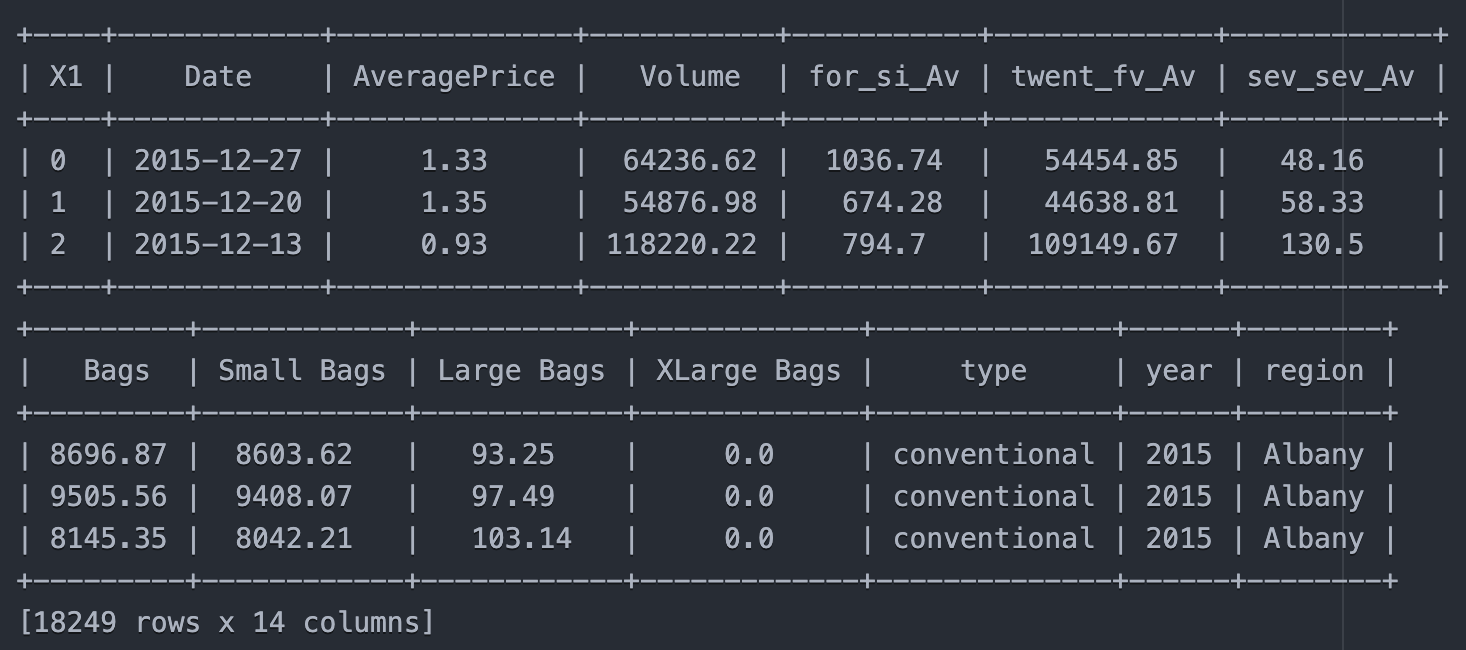Click the AveragePrice column header
Screen dimensions: 1466x650
point(454,77)
